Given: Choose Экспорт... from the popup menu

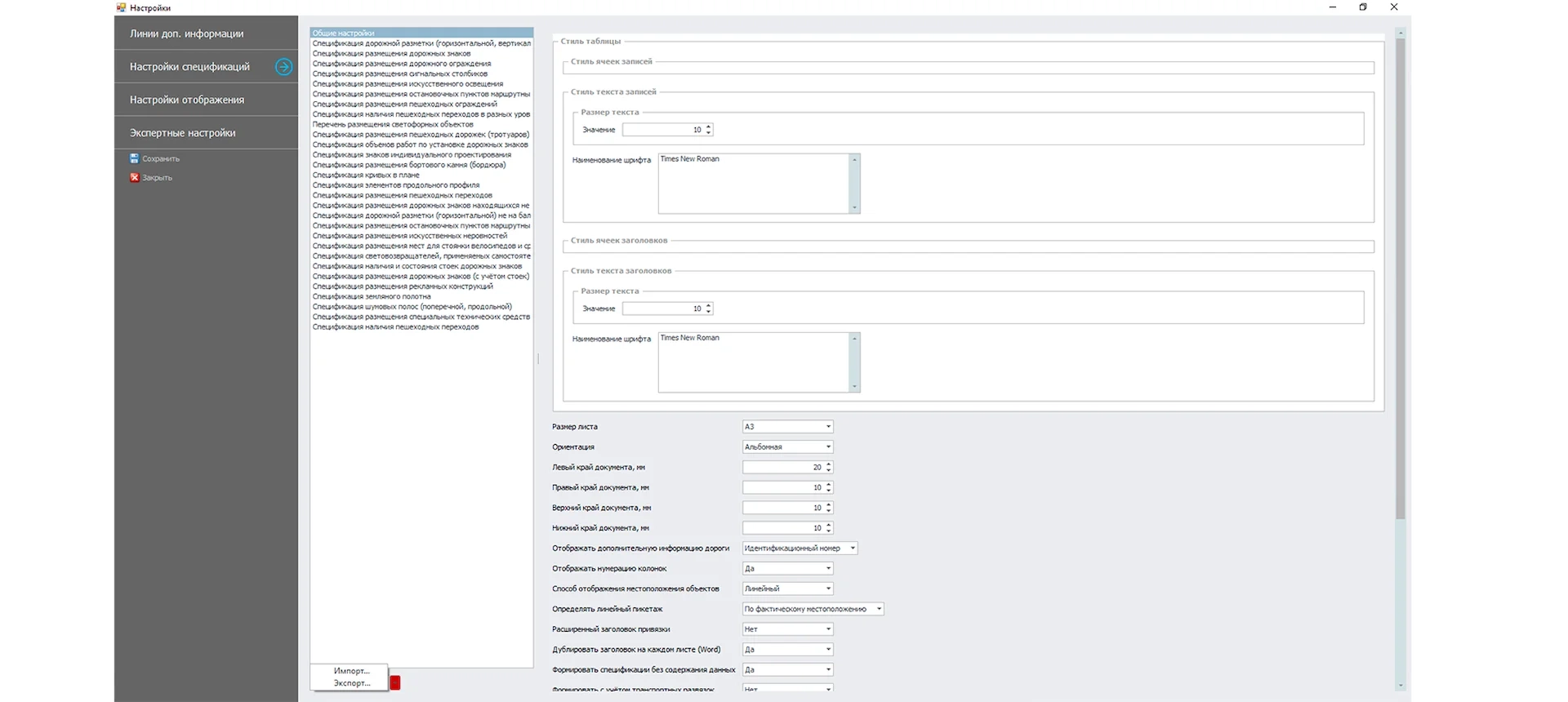Looking at the screenshot, I should point(351,683).
